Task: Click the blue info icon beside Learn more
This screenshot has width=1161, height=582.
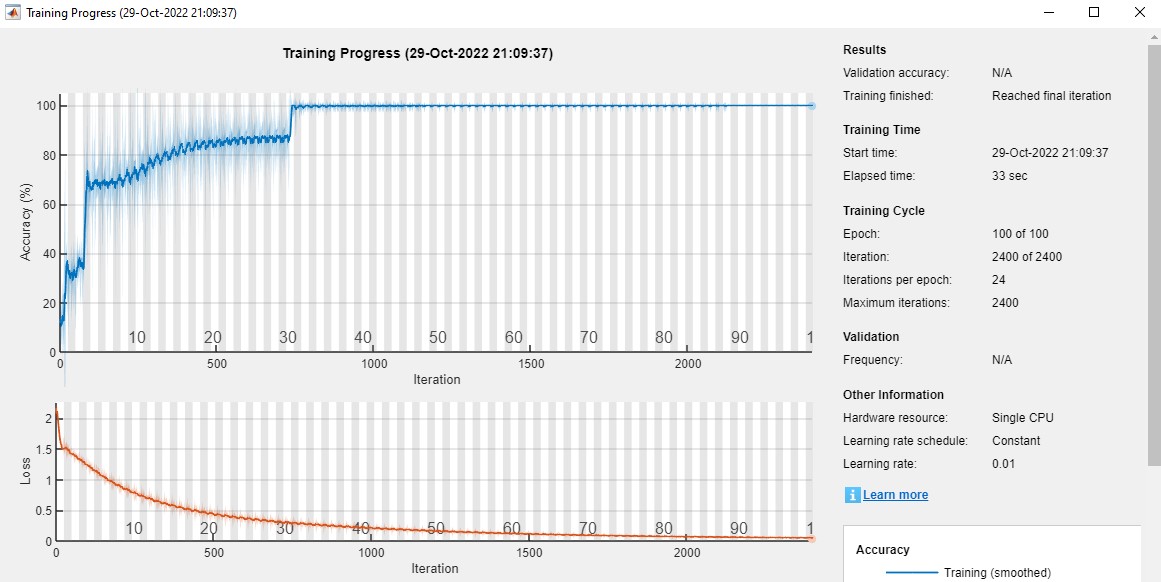Action: [x=852, y=495]
